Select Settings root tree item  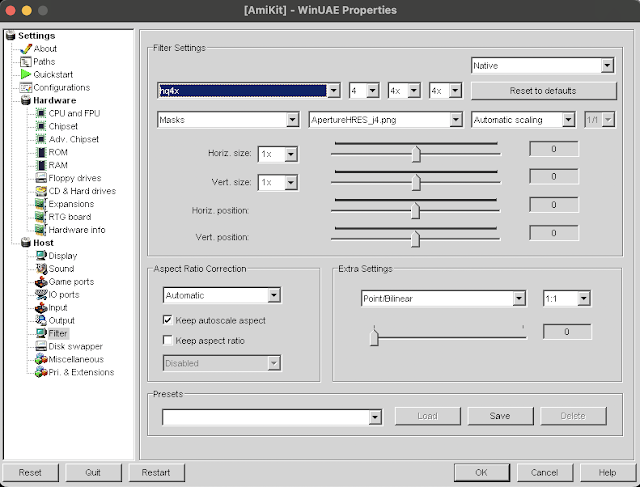36,36
